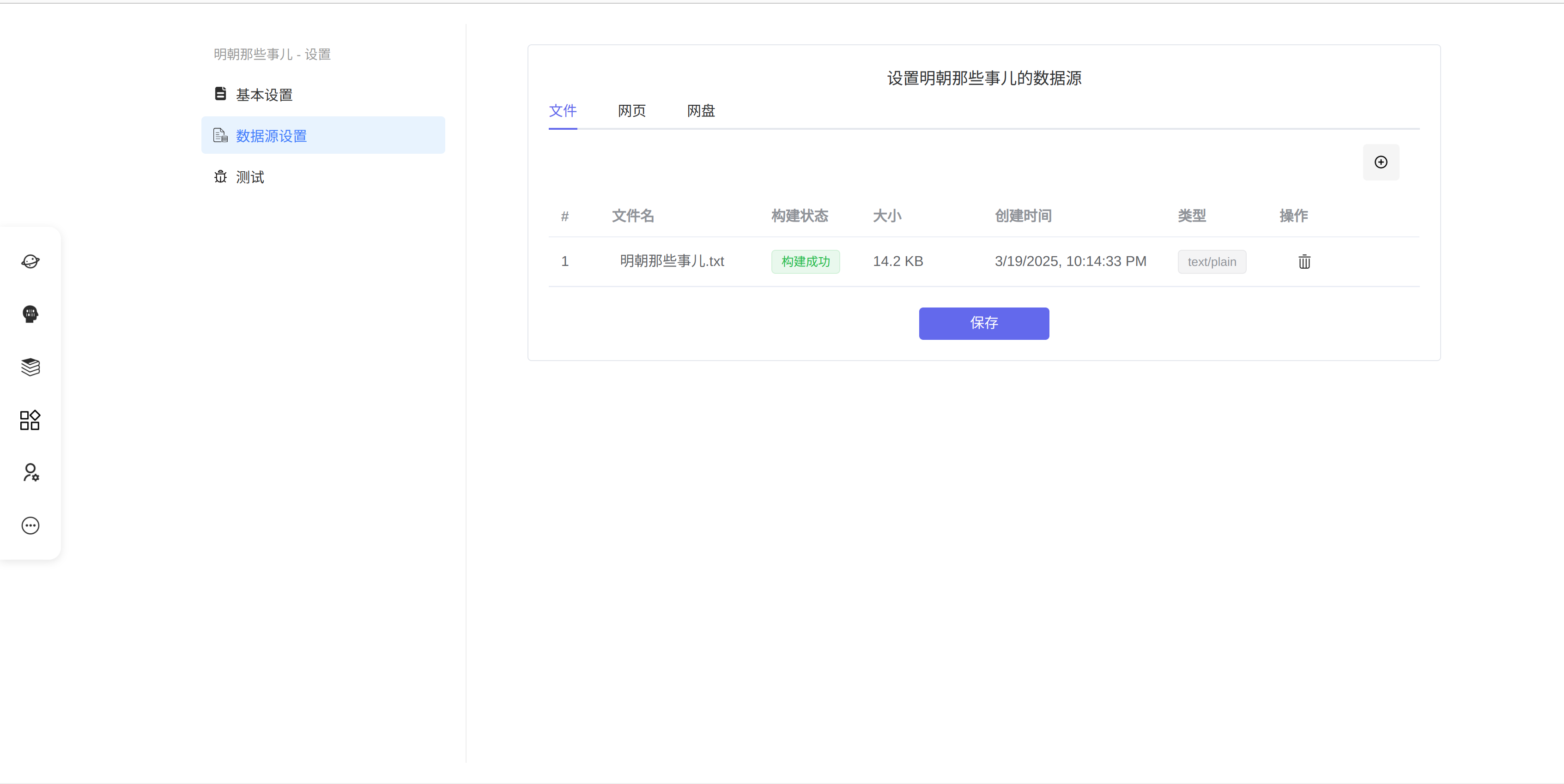Click the planet icon in left sidebar
This screenshot has width=1564, height=784.
30,261
